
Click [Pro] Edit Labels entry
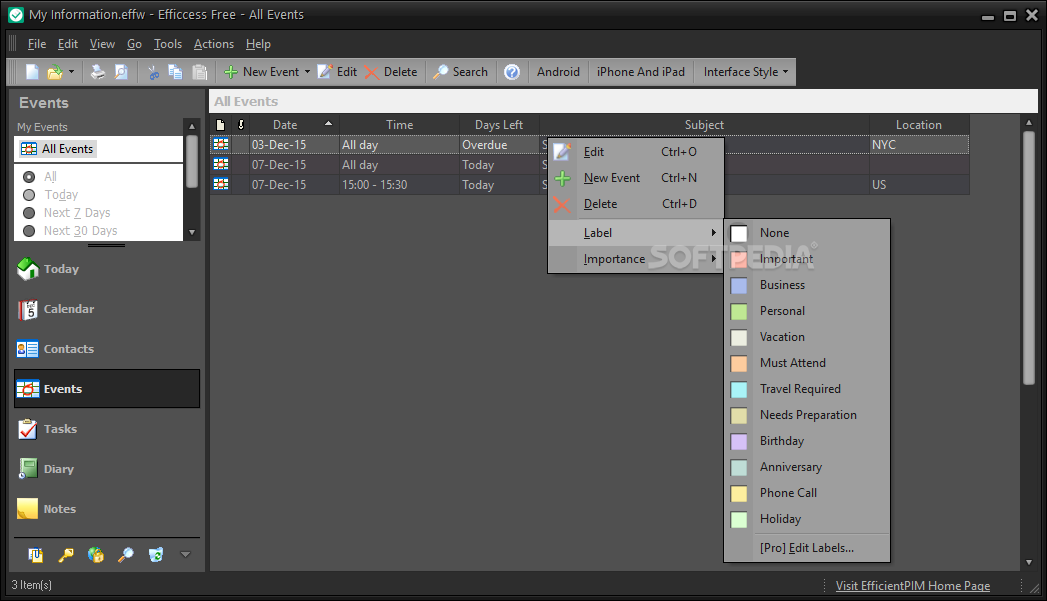pos(807,548)
